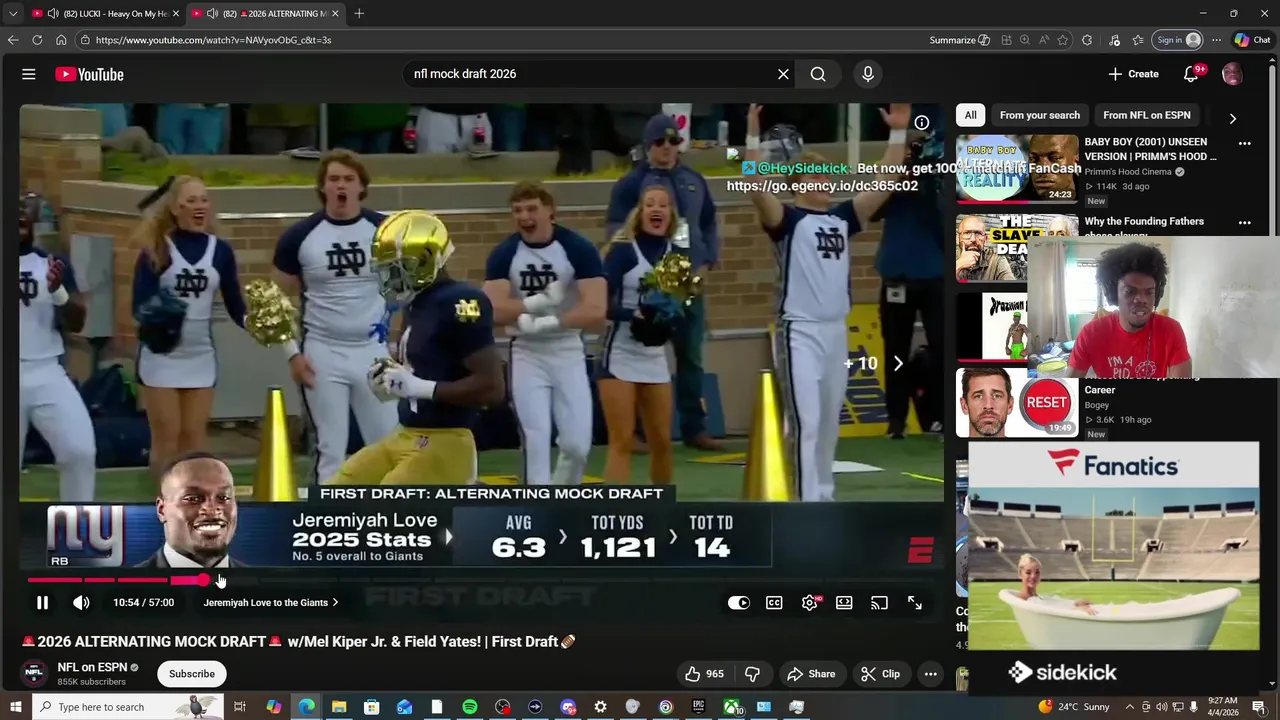Screen dimensions: 1280x720
Task: Open the Aaron Rodgers RESET video thumbnail
Action: point(1017,403)
